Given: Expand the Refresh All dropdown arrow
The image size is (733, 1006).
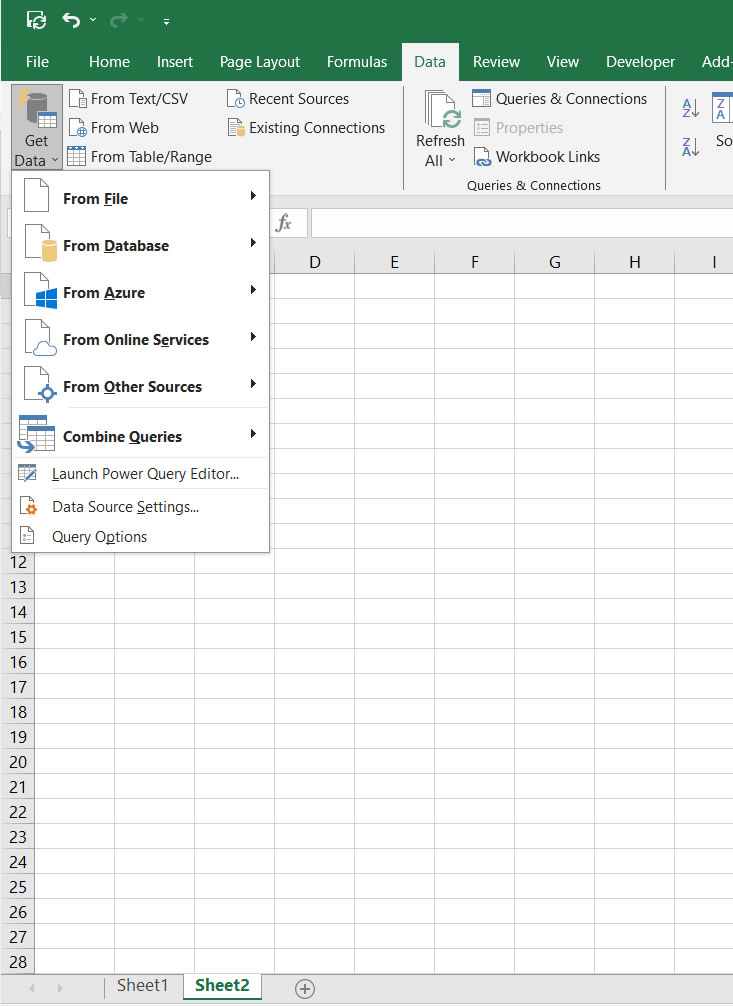Looking at the screenshot, I should click(452, 160).
